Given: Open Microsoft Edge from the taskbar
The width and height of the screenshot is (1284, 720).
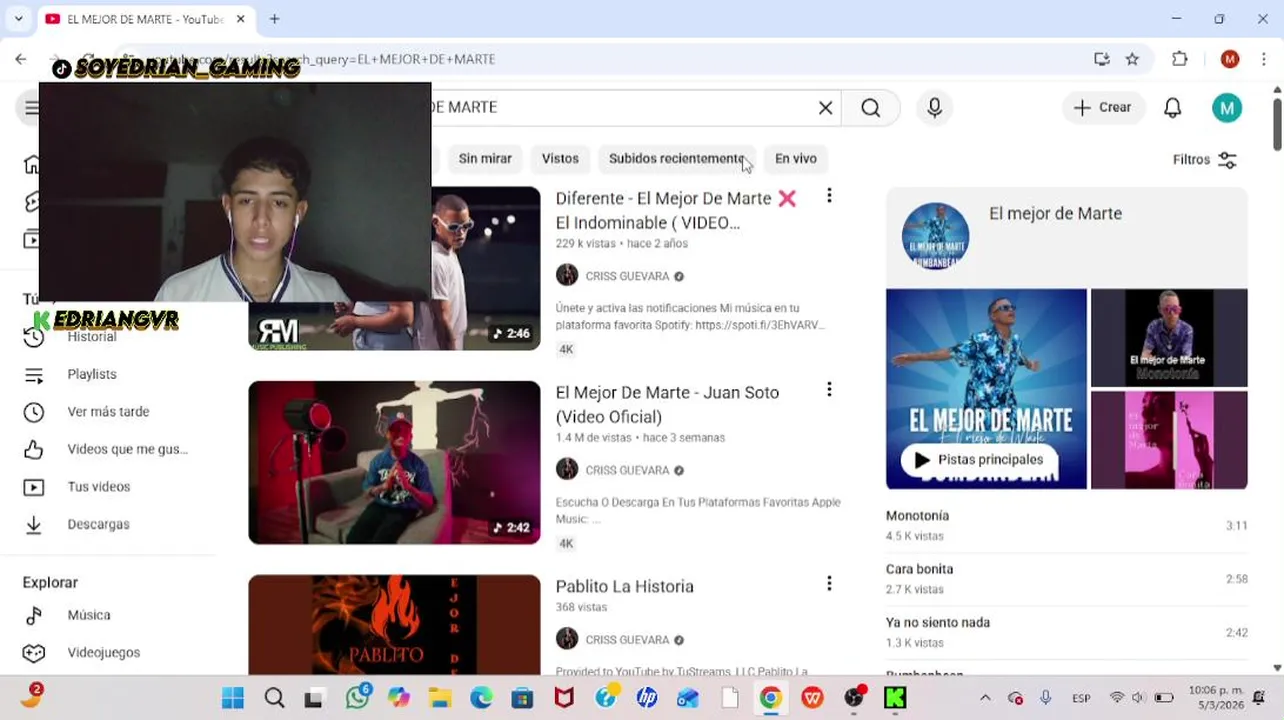Looking at the screenshot, I should 481,698.
